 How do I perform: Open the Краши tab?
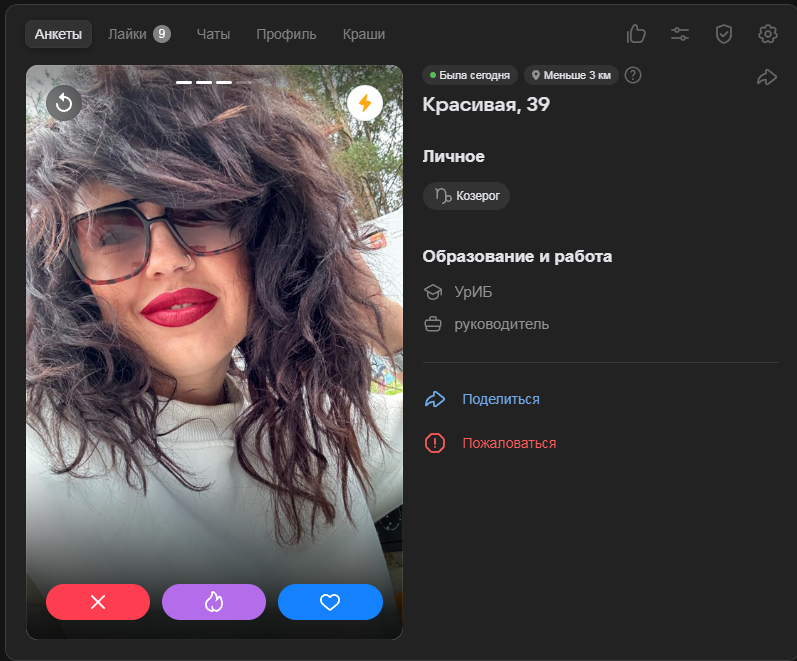click(364, 34)
